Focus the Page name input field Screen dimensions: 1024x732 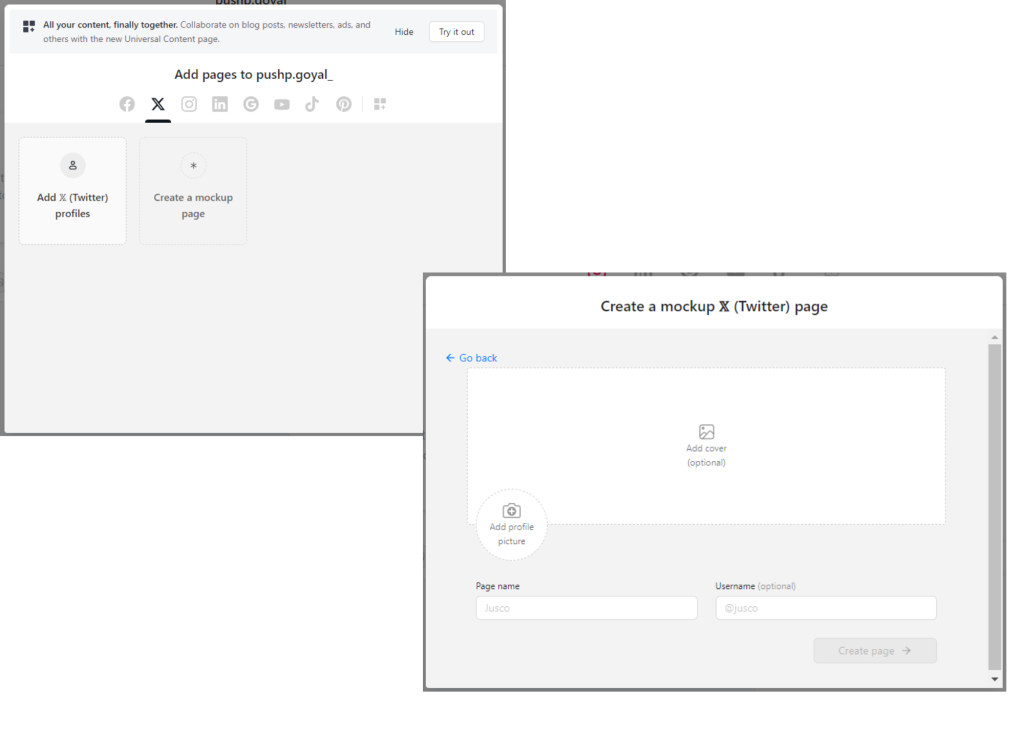click(586, 608)
